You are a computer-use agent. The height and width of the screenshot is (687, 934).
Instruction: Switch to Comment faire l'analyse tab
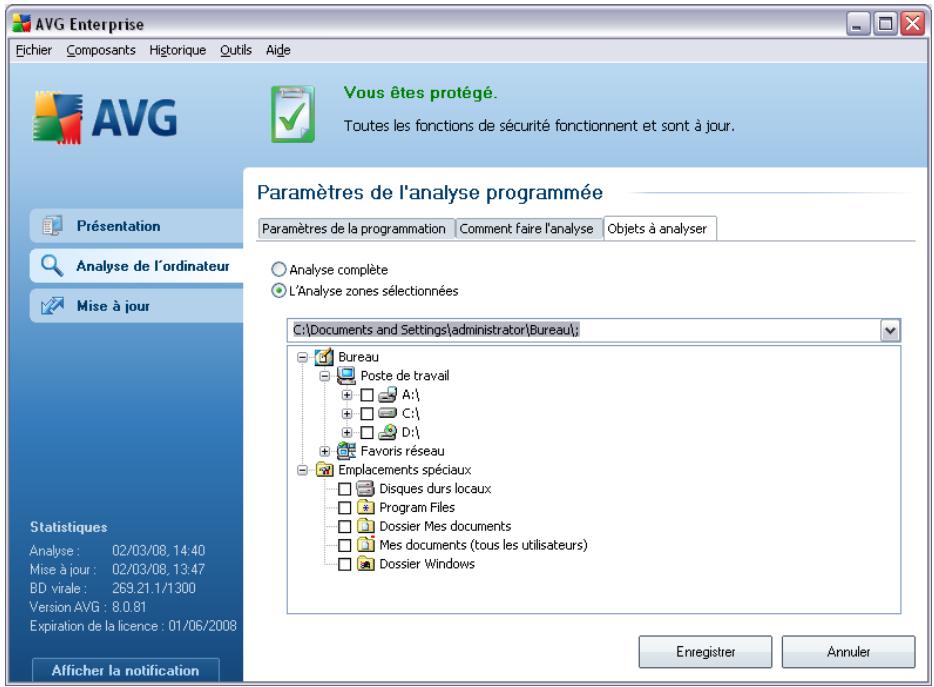[527, 229]
